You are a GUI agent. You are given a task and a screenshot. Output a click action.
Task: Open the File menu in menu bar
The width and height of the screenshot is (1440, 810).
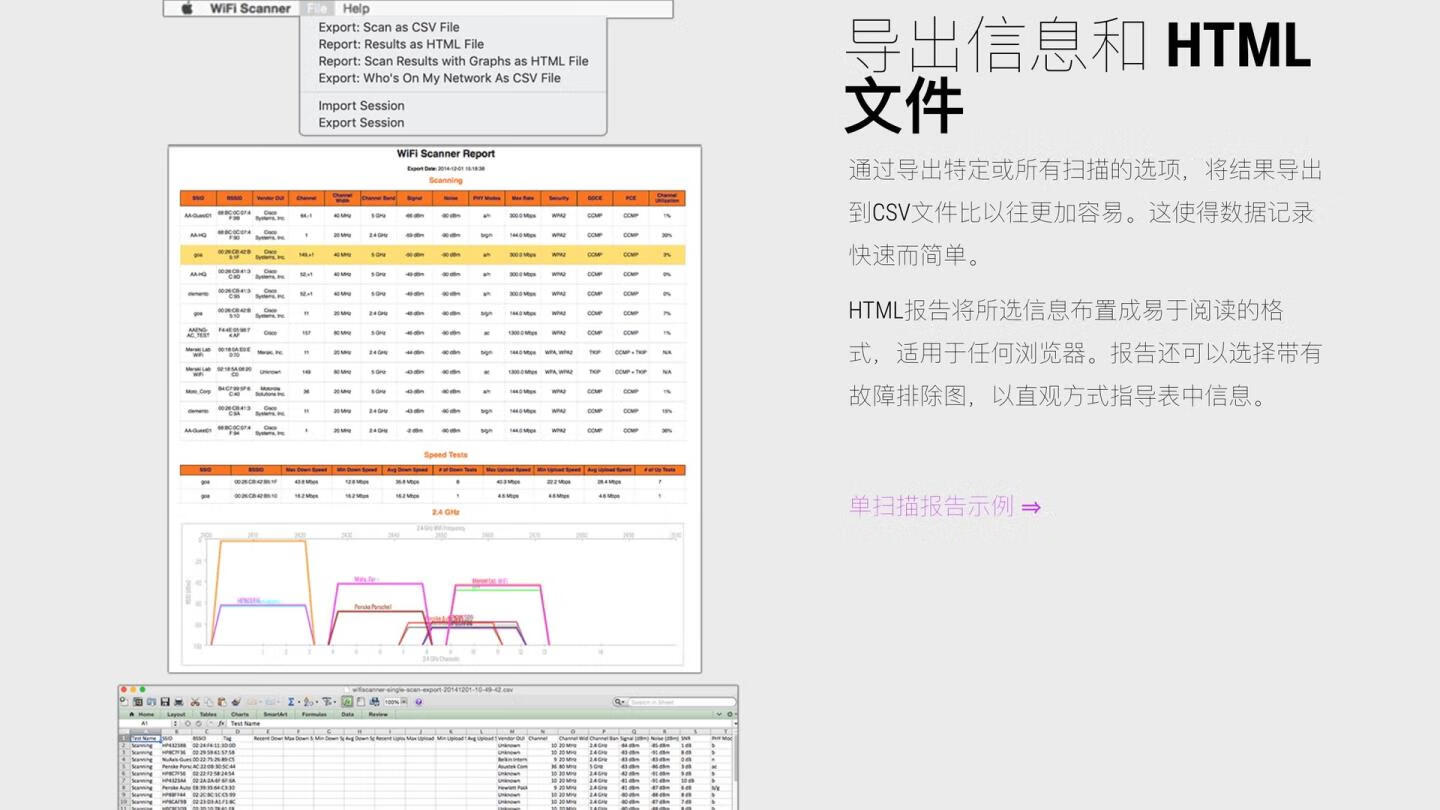(317, 8)
